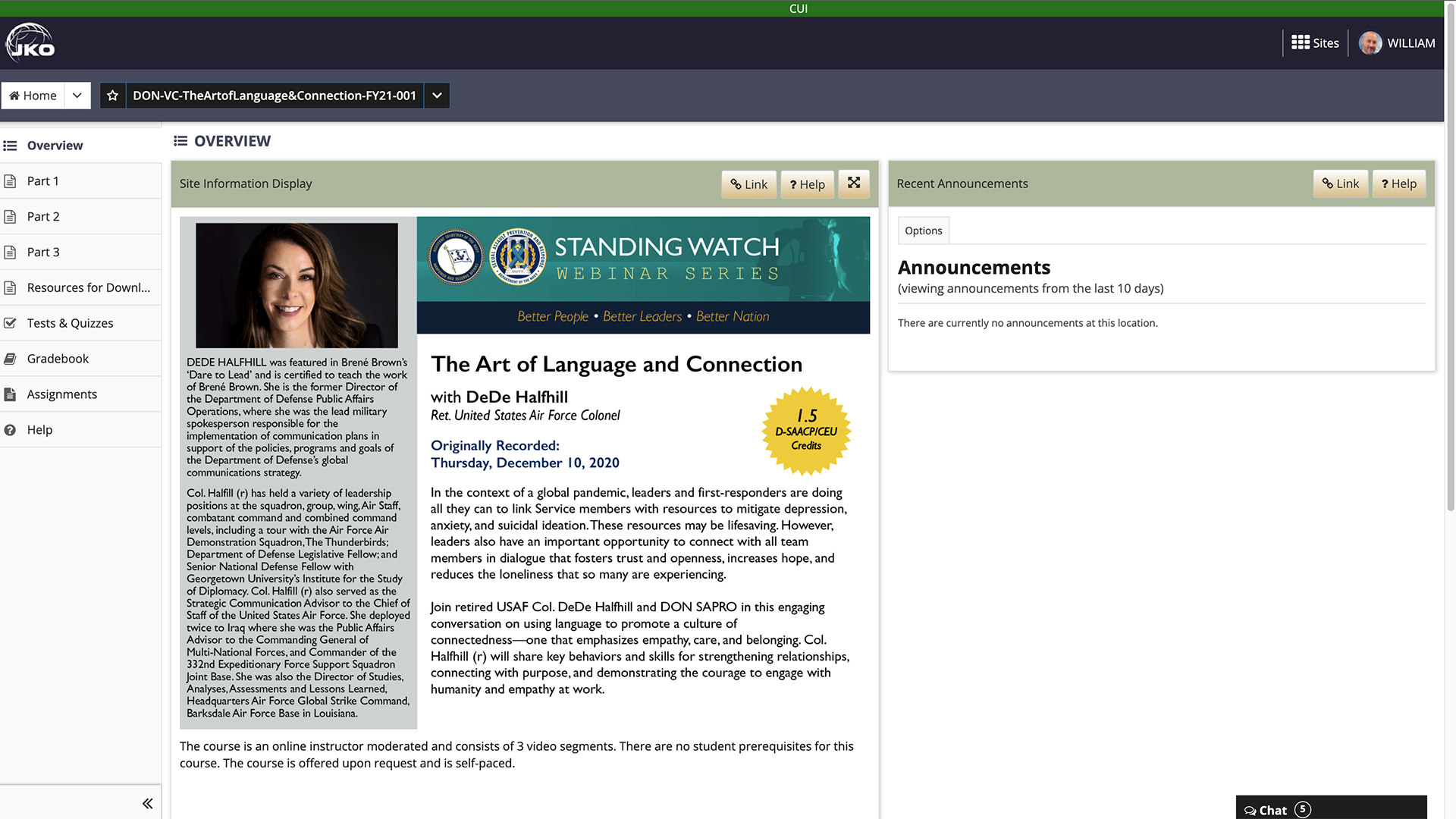Screen dimensions: 1456x819
Task: Click the JKO home logo icon
Action: click(x=29, y=43)
